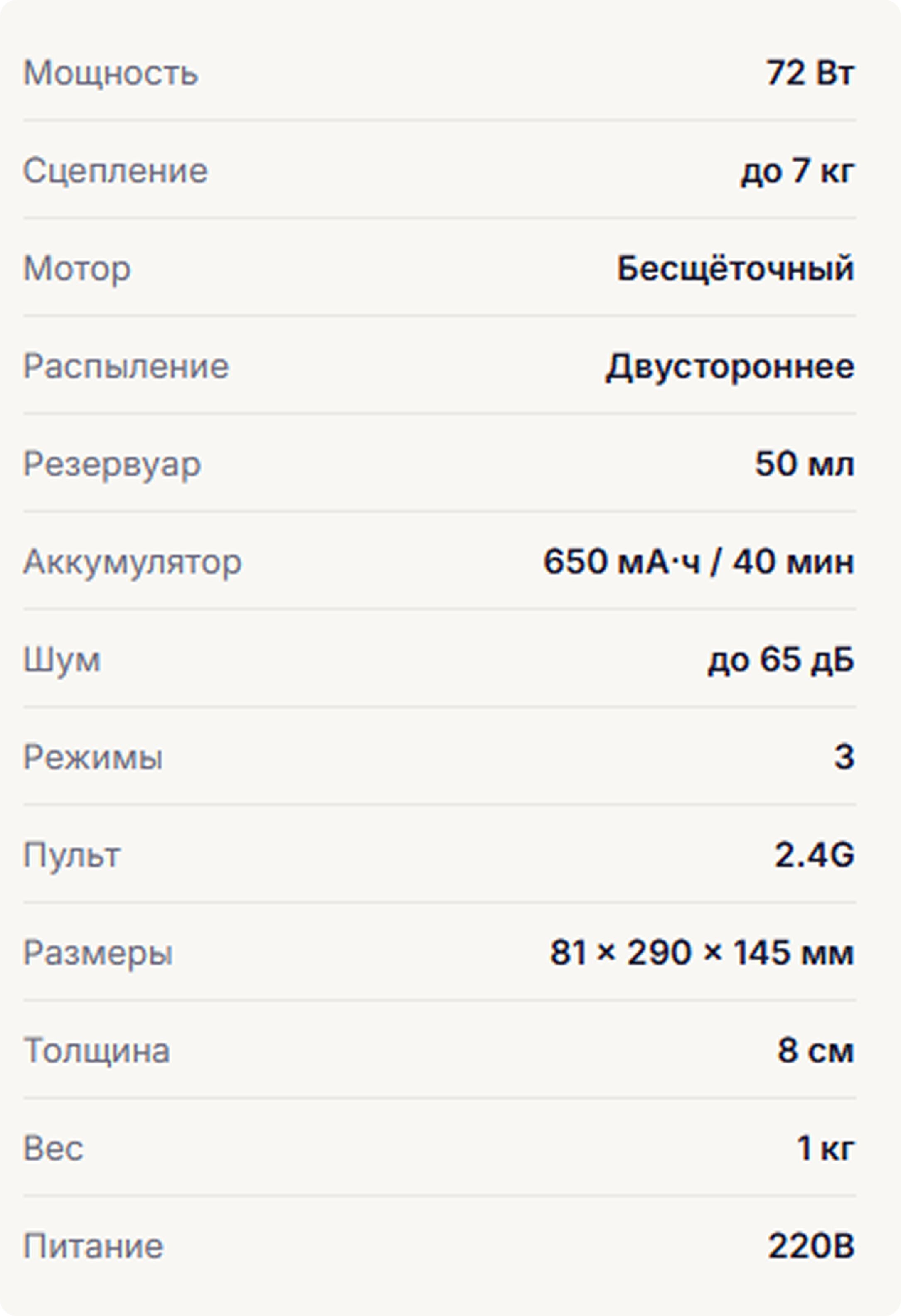This screenshot has height=1316, width=901.
Task: Click the "Мотор" specification label
Action: pos(77,268)
